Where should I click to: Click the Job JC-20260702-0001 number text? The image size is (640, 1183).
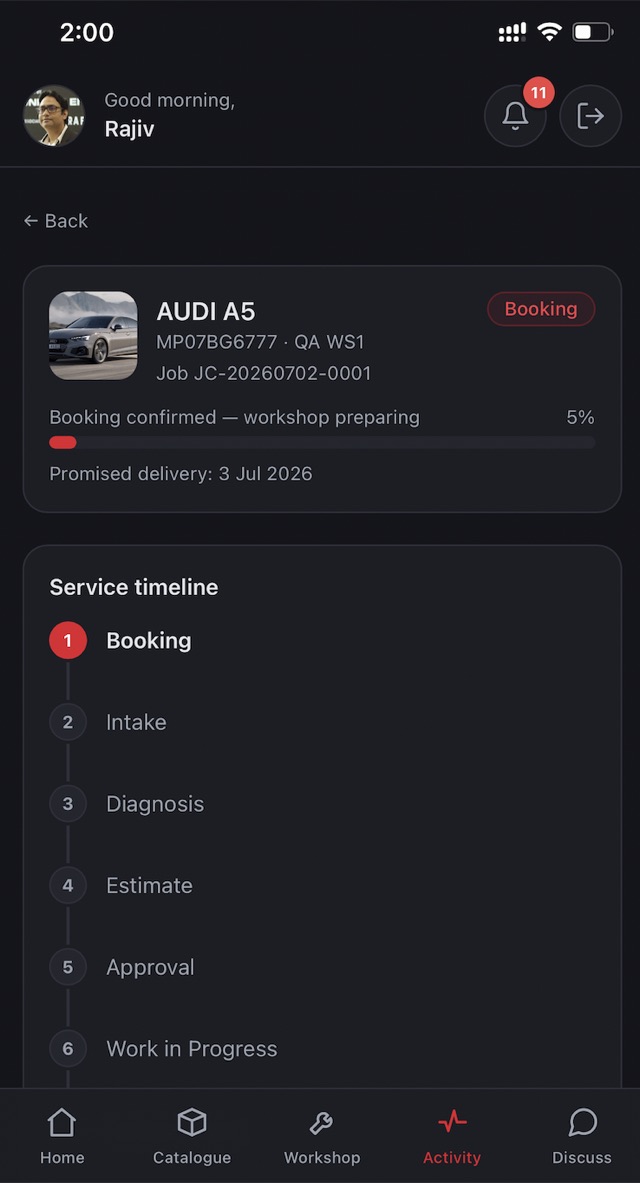tap(263, 373)
